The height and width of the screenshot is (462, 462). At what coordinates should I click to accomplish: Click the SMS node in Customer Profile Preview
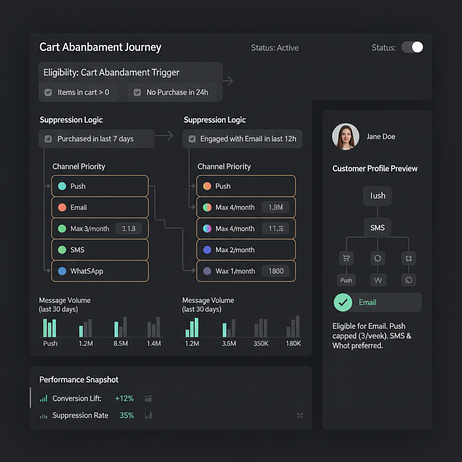tap(377, 228)
